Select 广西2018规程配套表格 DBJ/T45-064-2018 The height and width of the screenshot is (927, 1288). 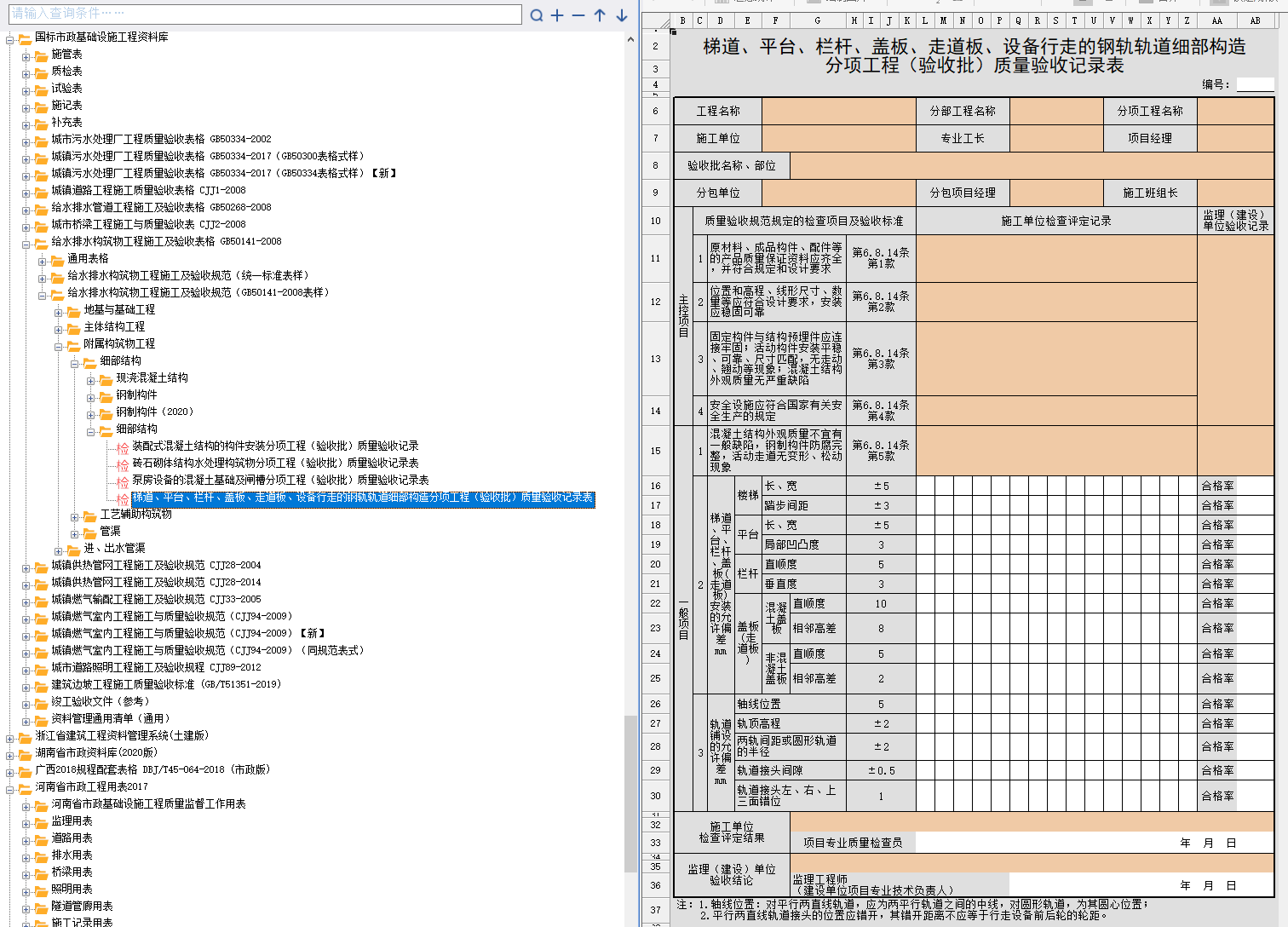152,769
